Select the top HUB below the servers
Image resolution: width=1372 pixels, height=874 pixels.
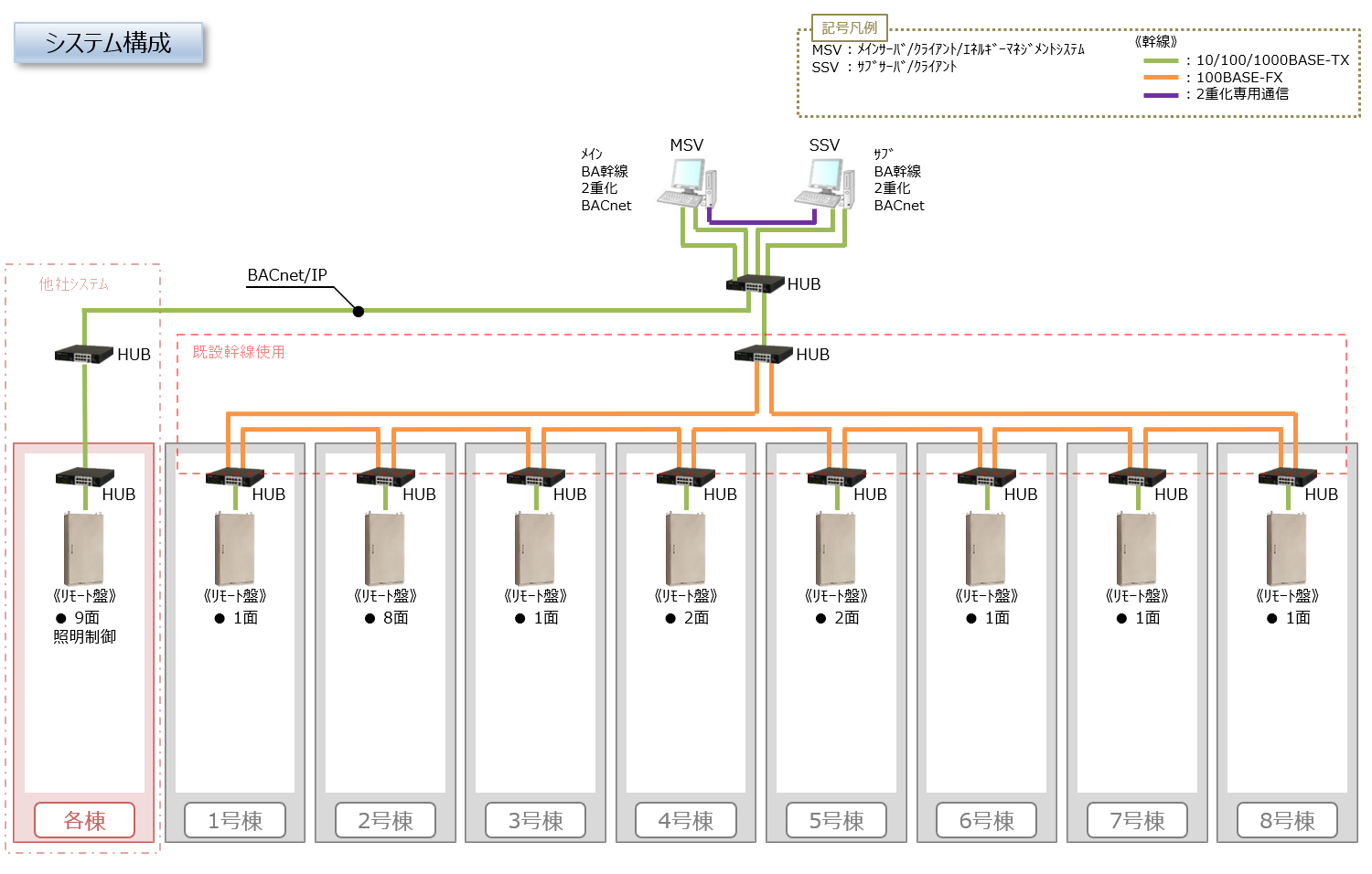click(x=756, y=283)
